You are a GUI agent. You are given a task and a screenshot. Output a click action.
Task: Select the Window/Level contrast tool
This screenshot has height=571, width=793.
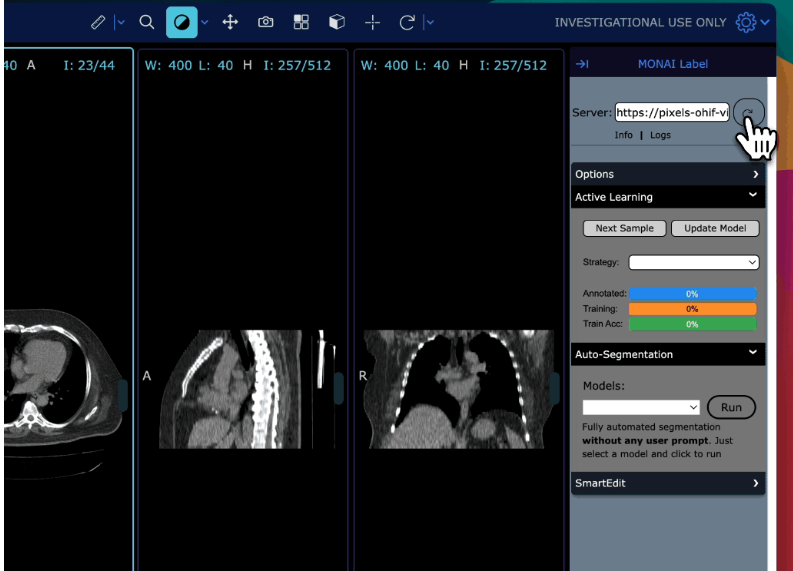[182, 22]
